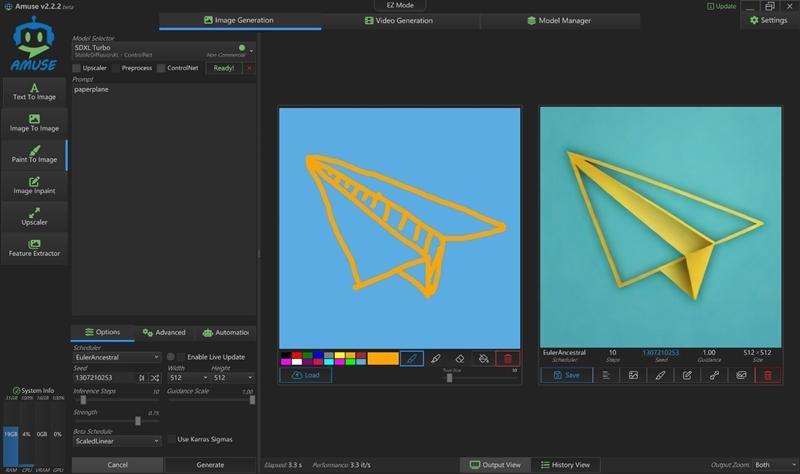Open the Output Zoom dropdown
The height and width of the screenshot is (474, 800).
[771, 465]
